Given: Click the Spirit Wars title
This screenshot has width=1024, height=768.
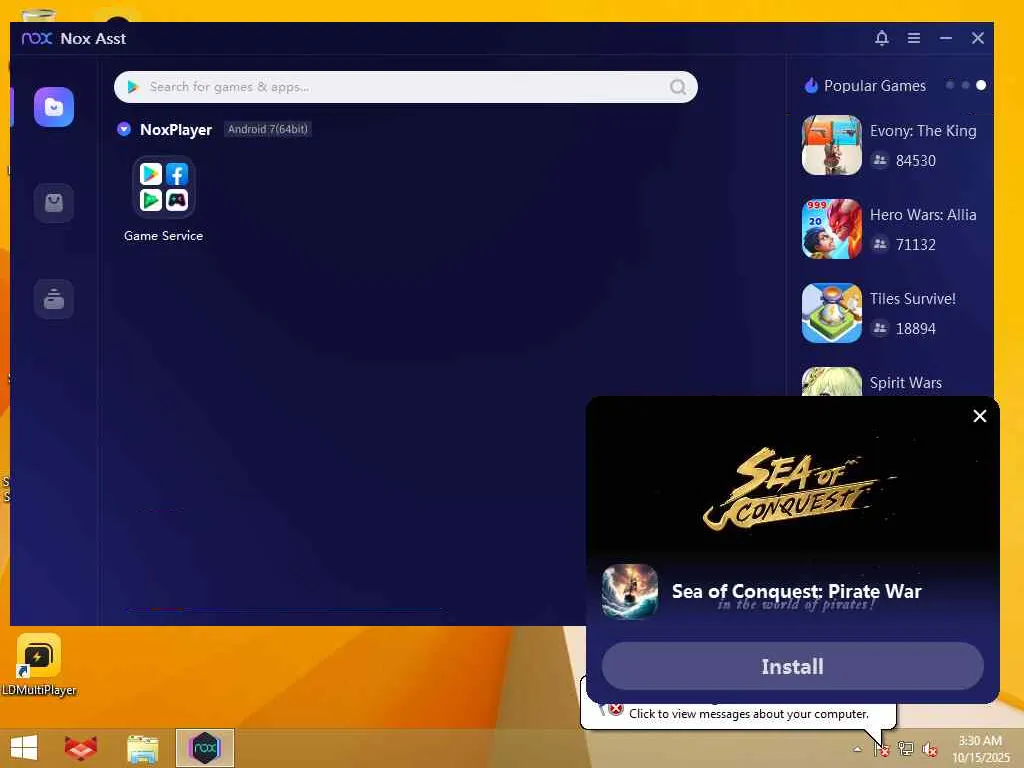Looking at the screenshot, I should click(906, 383).
